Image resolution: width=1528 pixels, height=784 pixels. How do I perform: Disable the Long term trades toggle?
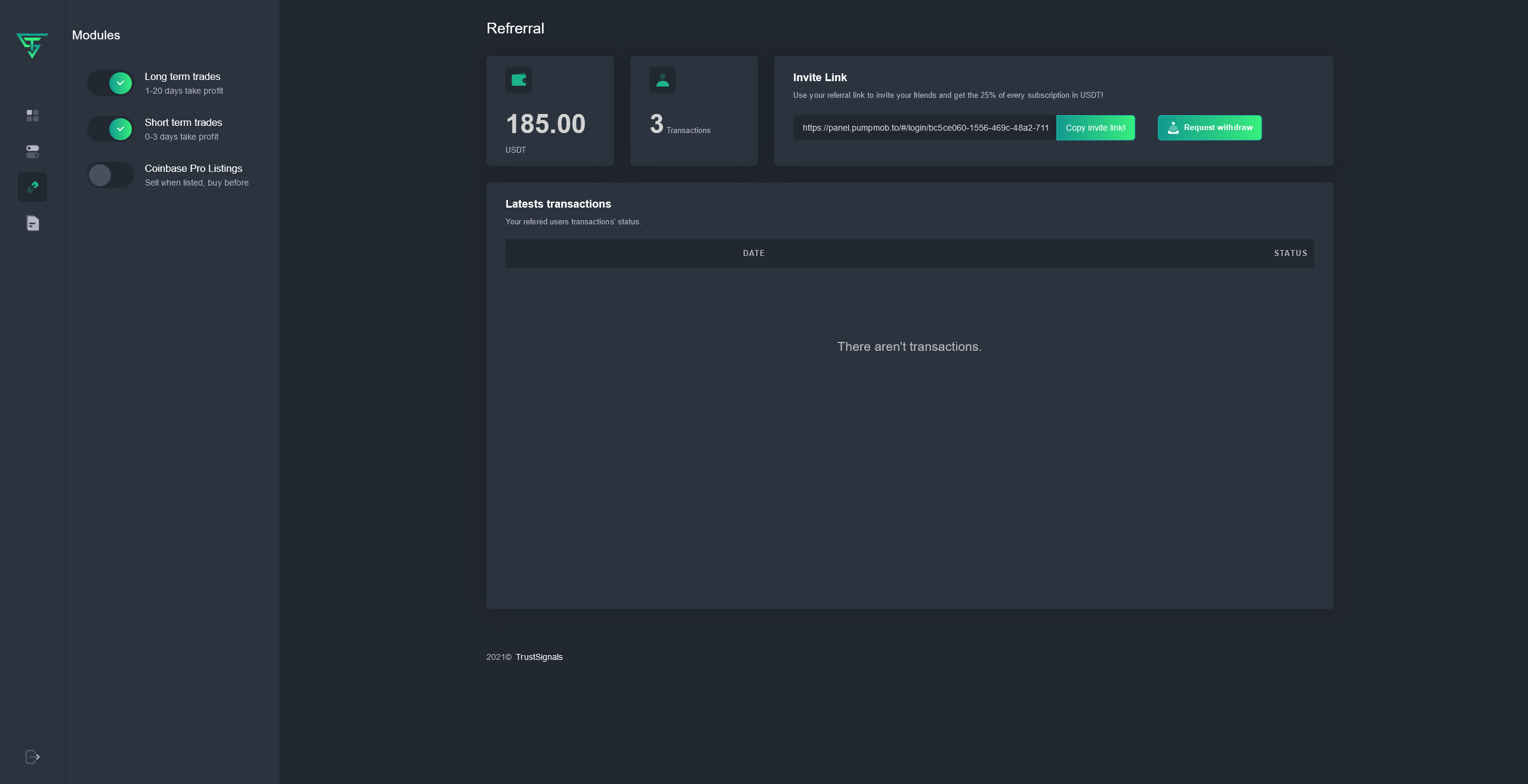coord(111,83)
